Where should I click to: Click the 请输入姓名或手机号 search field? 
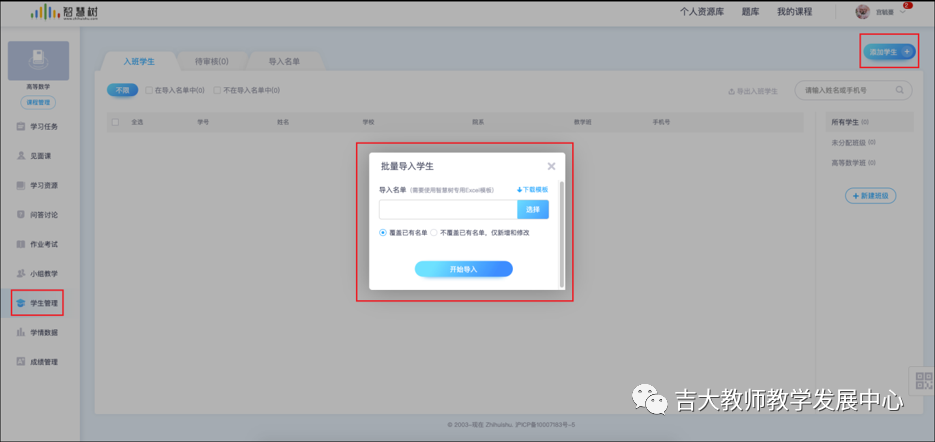847,91
